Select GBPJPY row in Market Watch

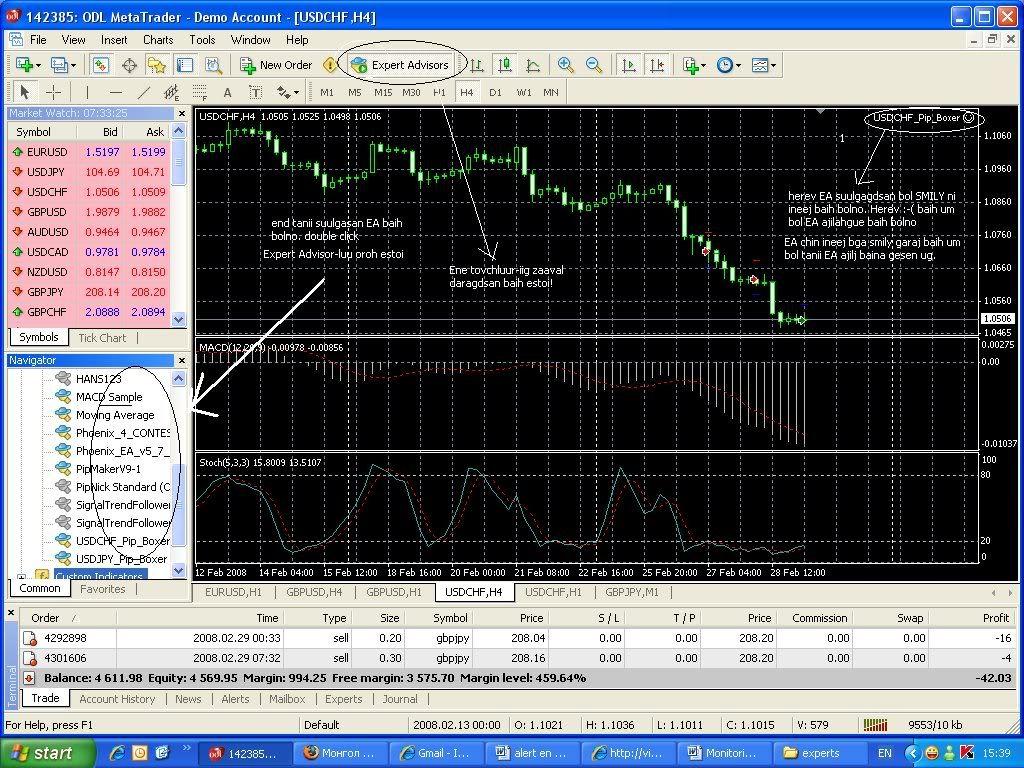click(89, 292)
